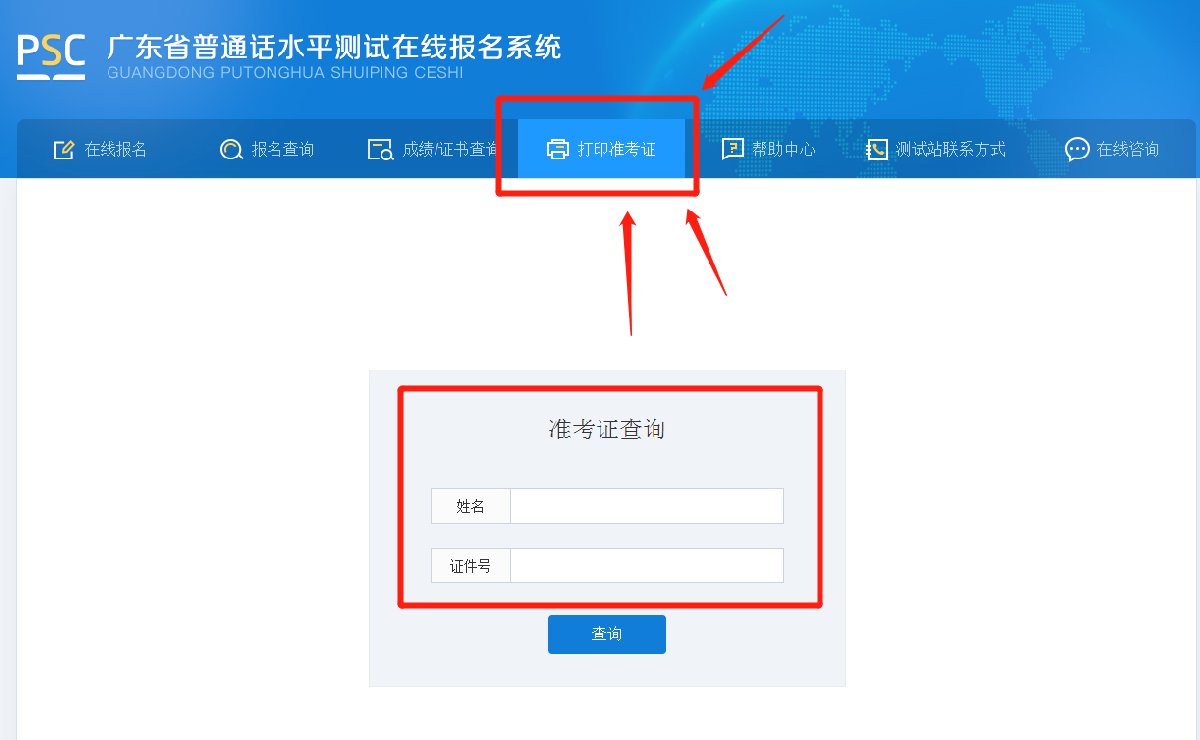
Task: Open the 在线报名 tab
Action: 100,149
